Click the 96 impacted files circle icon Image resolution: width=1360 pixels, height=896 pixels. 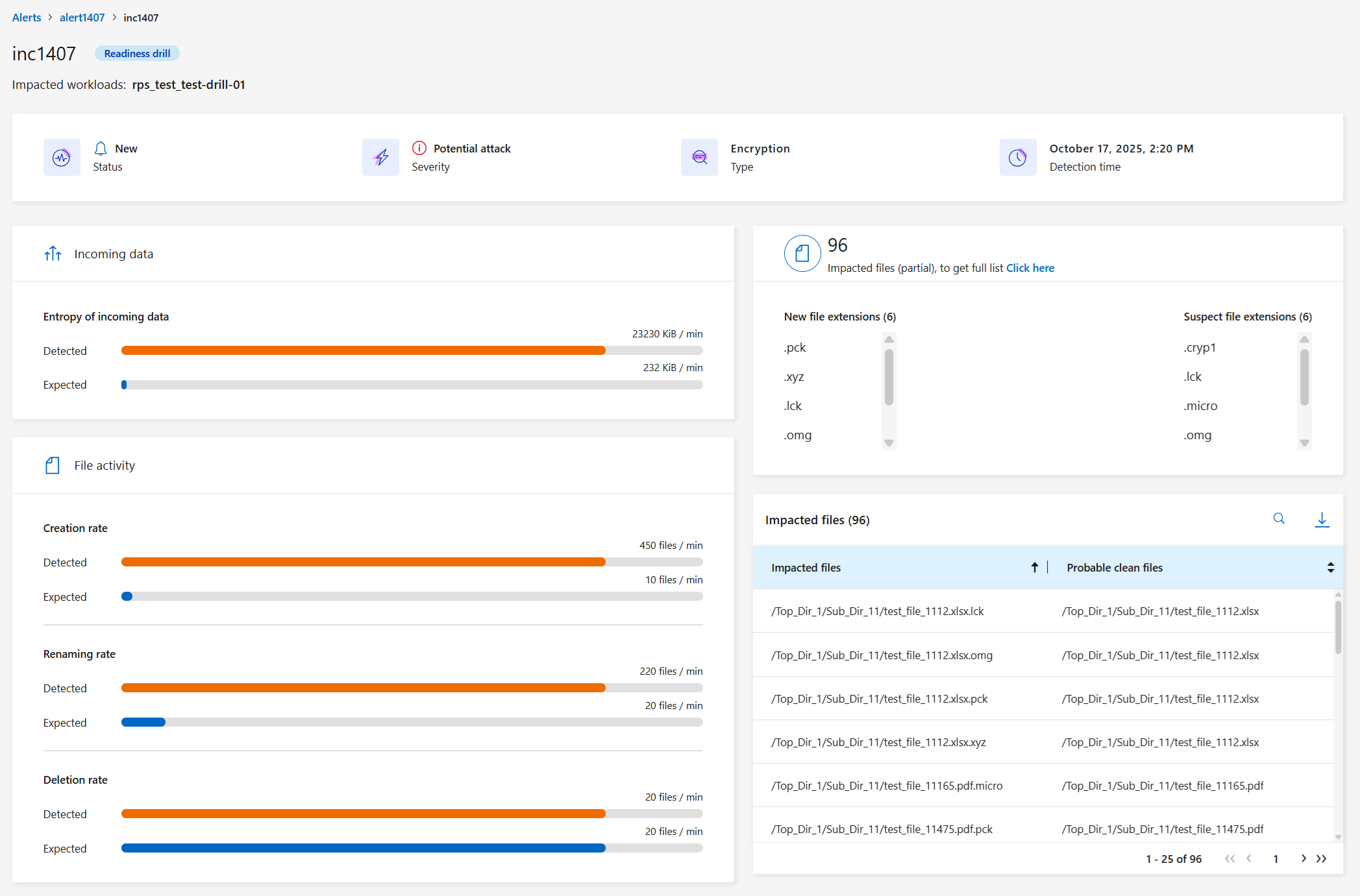coord(802,254)
